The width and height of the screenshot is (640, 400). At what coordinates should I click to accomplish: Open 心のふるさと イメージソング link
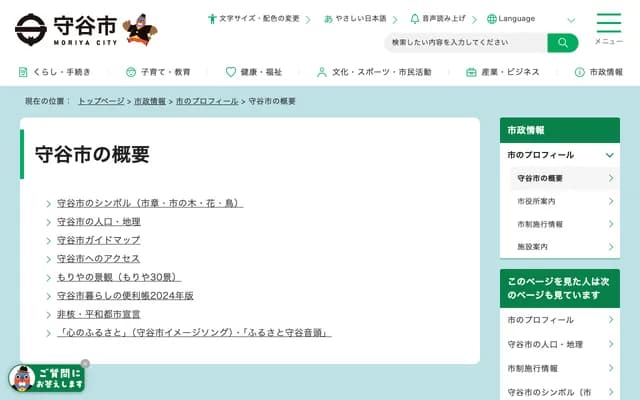[x=194, y=333]
